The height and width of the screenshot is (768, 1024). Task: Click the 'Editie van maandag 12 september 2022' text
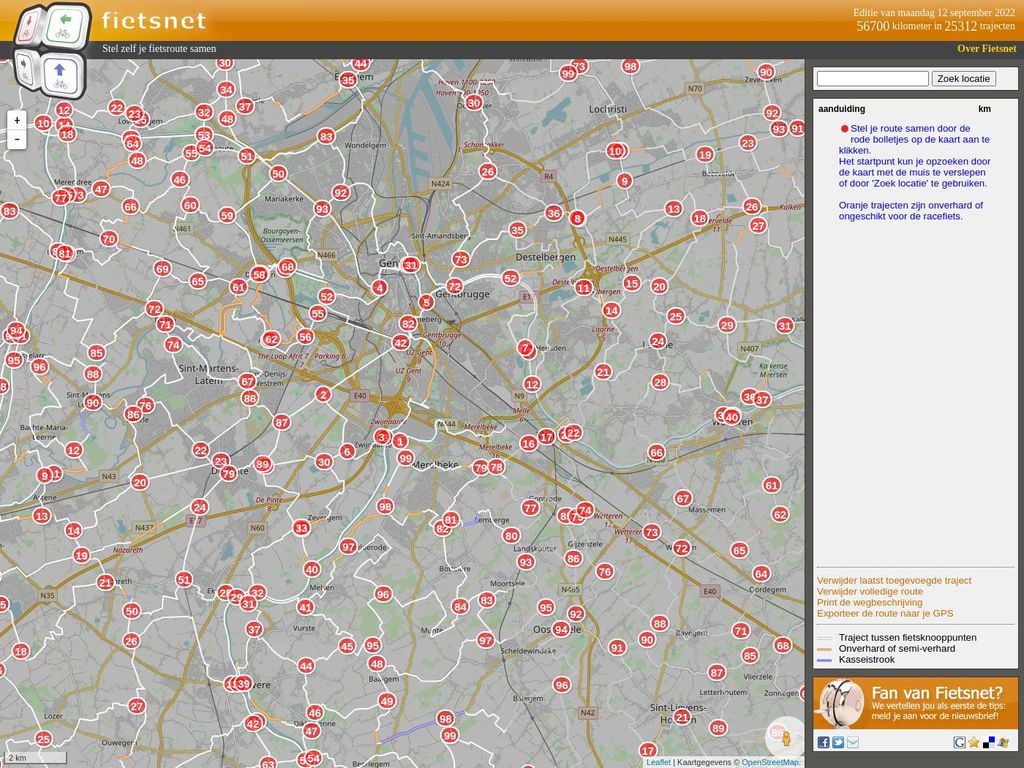pos(934,12)
